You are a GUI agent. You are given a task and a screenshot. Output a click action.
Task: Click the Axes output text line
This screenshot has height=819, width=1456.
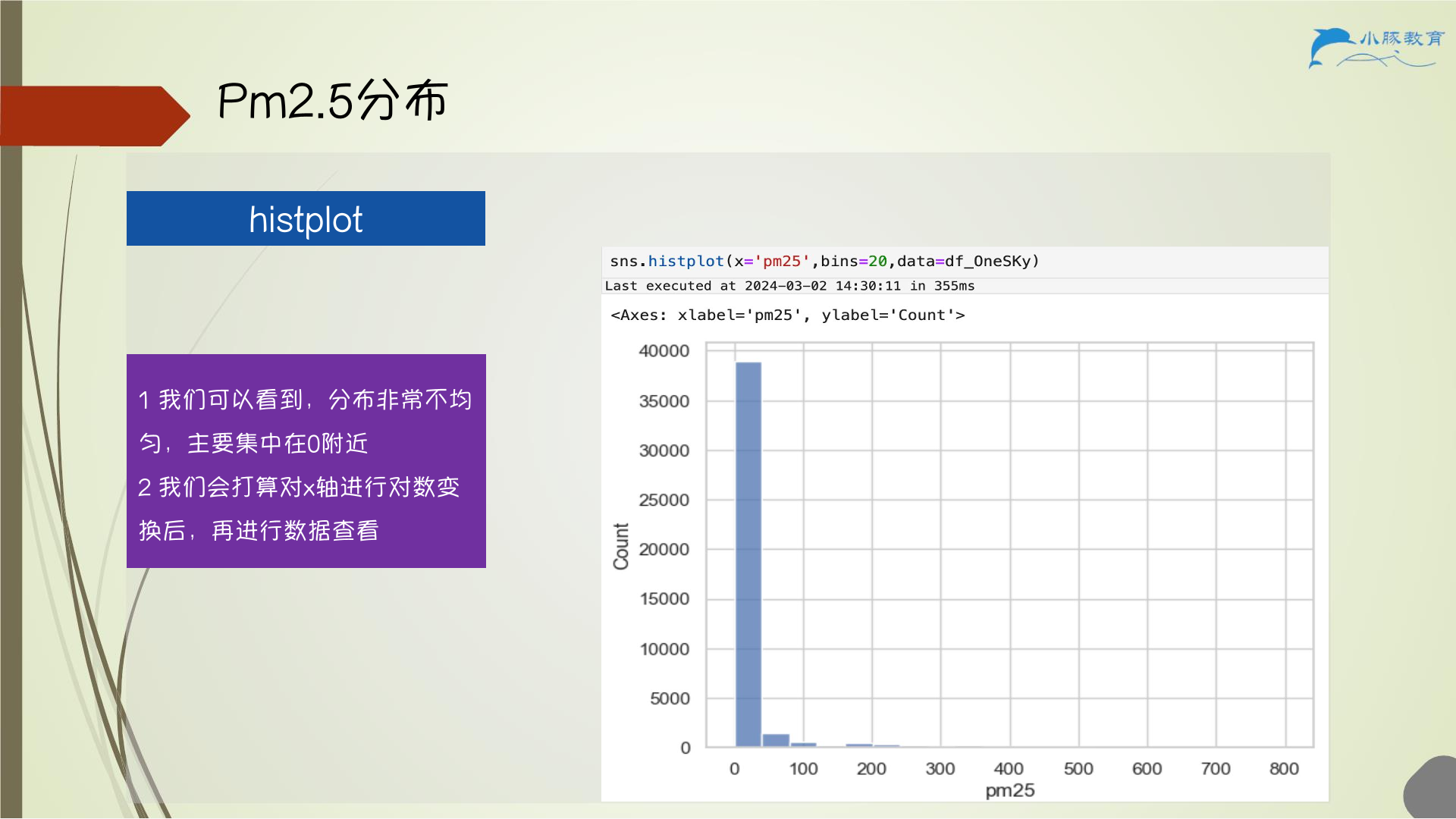click(788, 315)
